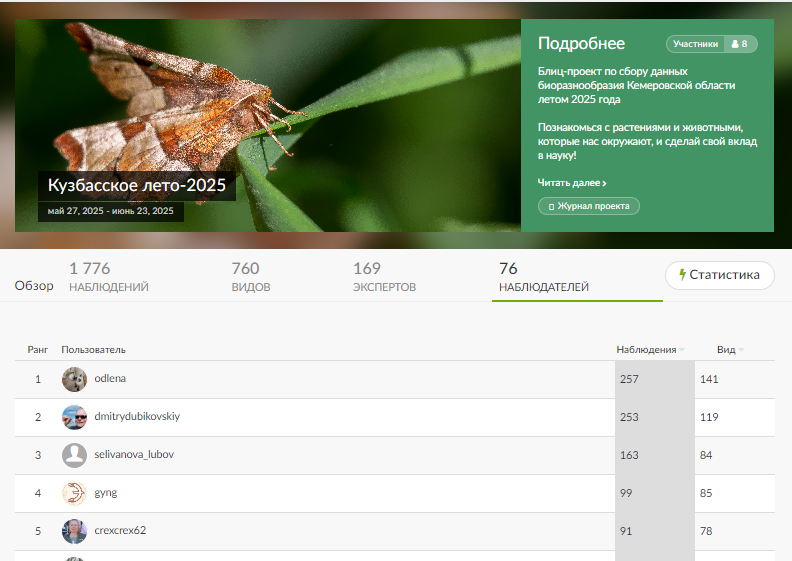Switch to the 169 Экспертов tab
The width and height of the screenshot is (792, 561).
click(384, 277)
